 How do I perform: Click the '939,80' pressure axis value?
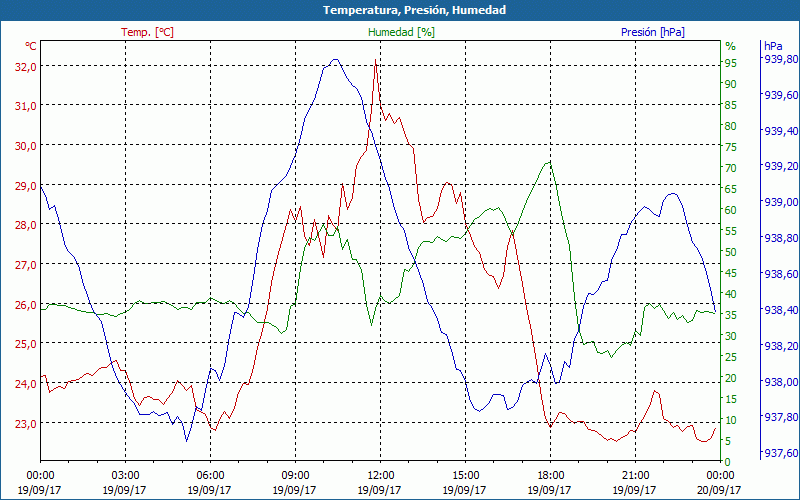(x=780, y=59)
